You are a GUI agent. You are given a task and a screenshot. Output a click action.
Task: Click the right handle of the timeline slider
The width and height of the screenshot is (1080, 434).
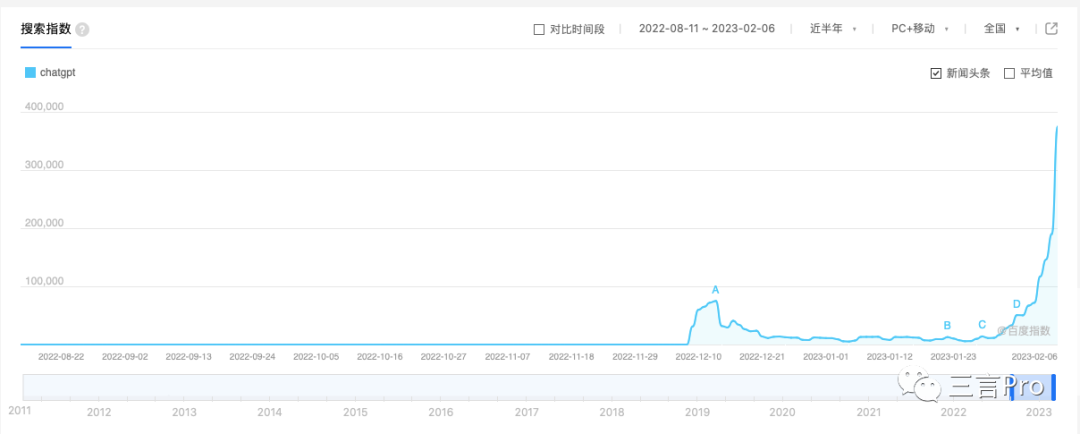1053,386
